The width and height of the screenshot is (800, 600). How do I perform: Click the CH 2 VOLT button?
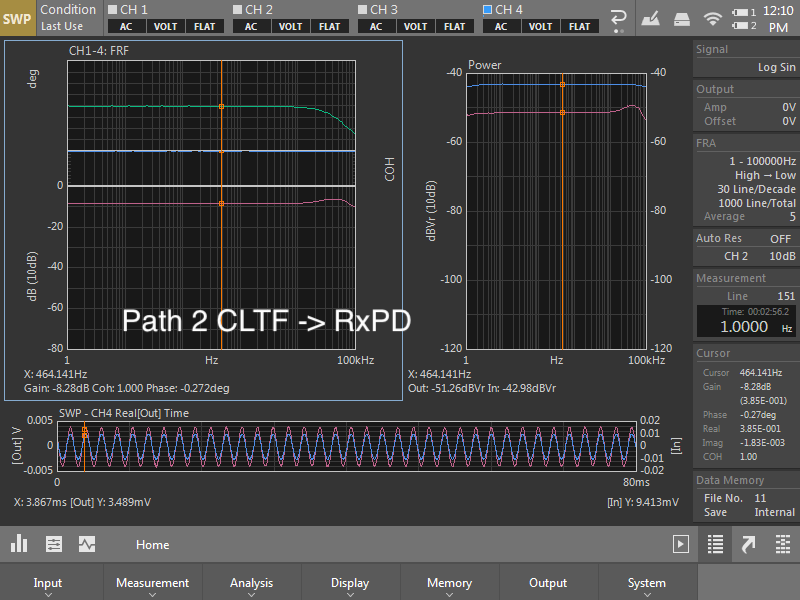click(290, 26)
